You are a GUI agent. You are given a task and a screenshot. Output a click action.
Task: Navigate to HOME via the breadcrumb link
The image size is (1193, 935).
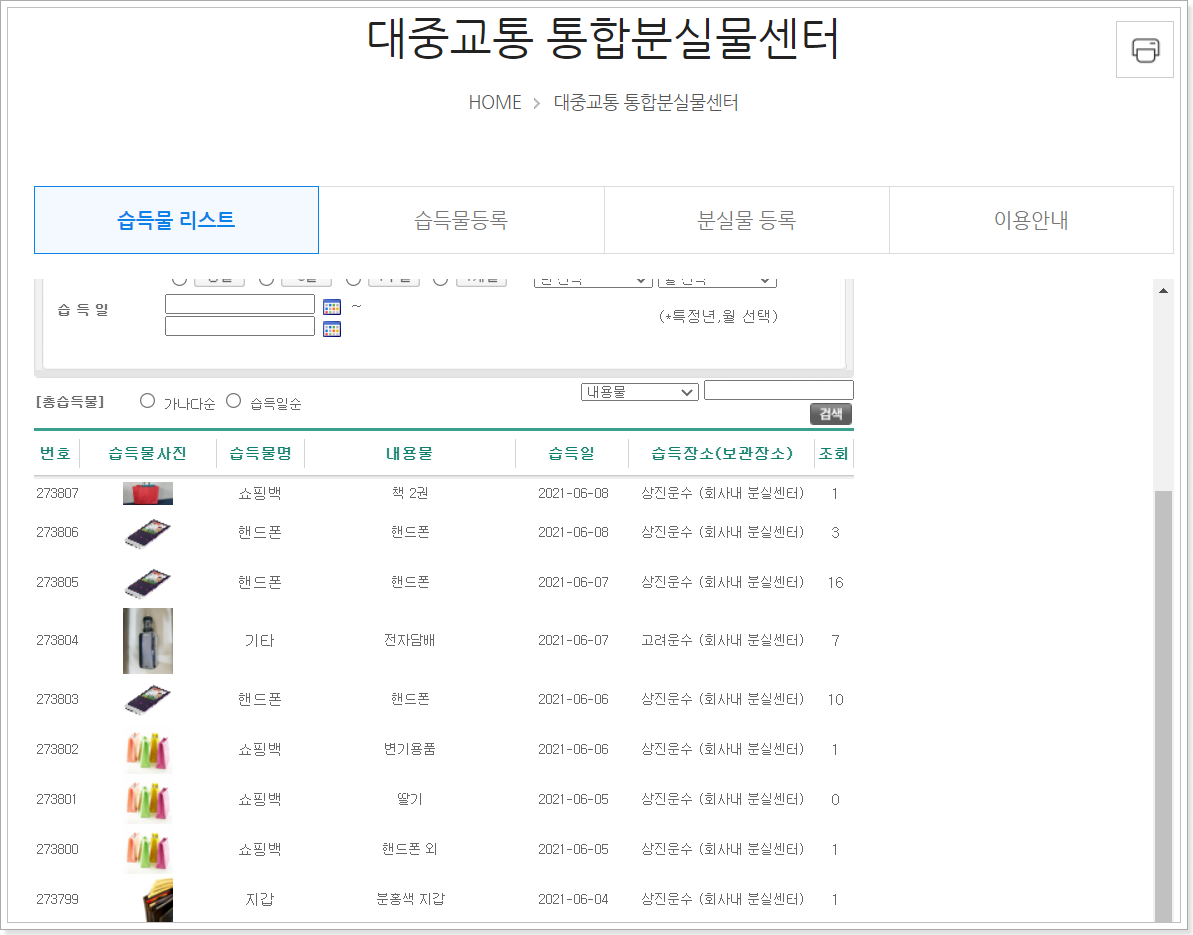[x=494, y=101]
